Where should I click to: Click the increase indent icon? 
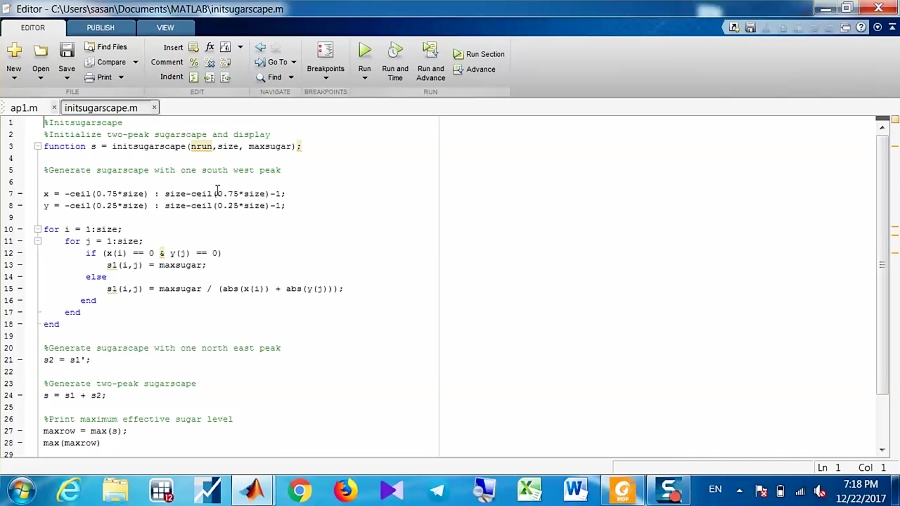(x=210, y=77)
